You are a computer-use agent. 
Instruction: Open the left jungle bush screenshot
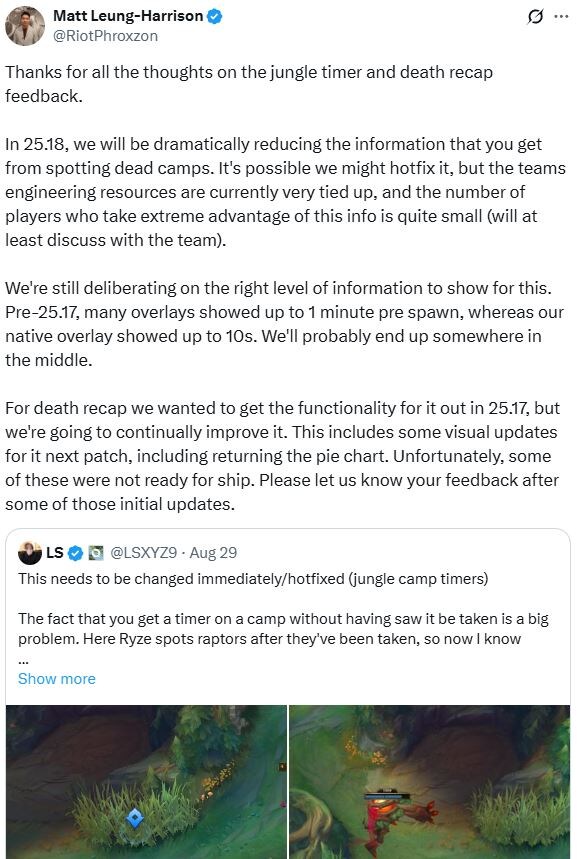[146, 782]
